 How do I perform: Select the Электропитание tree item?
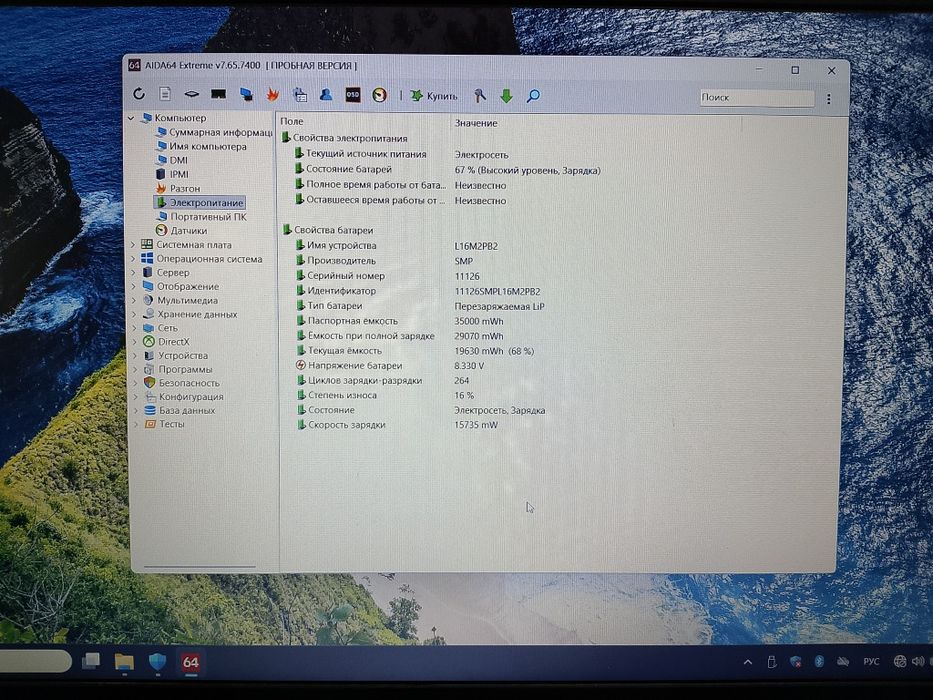point(200,202)
